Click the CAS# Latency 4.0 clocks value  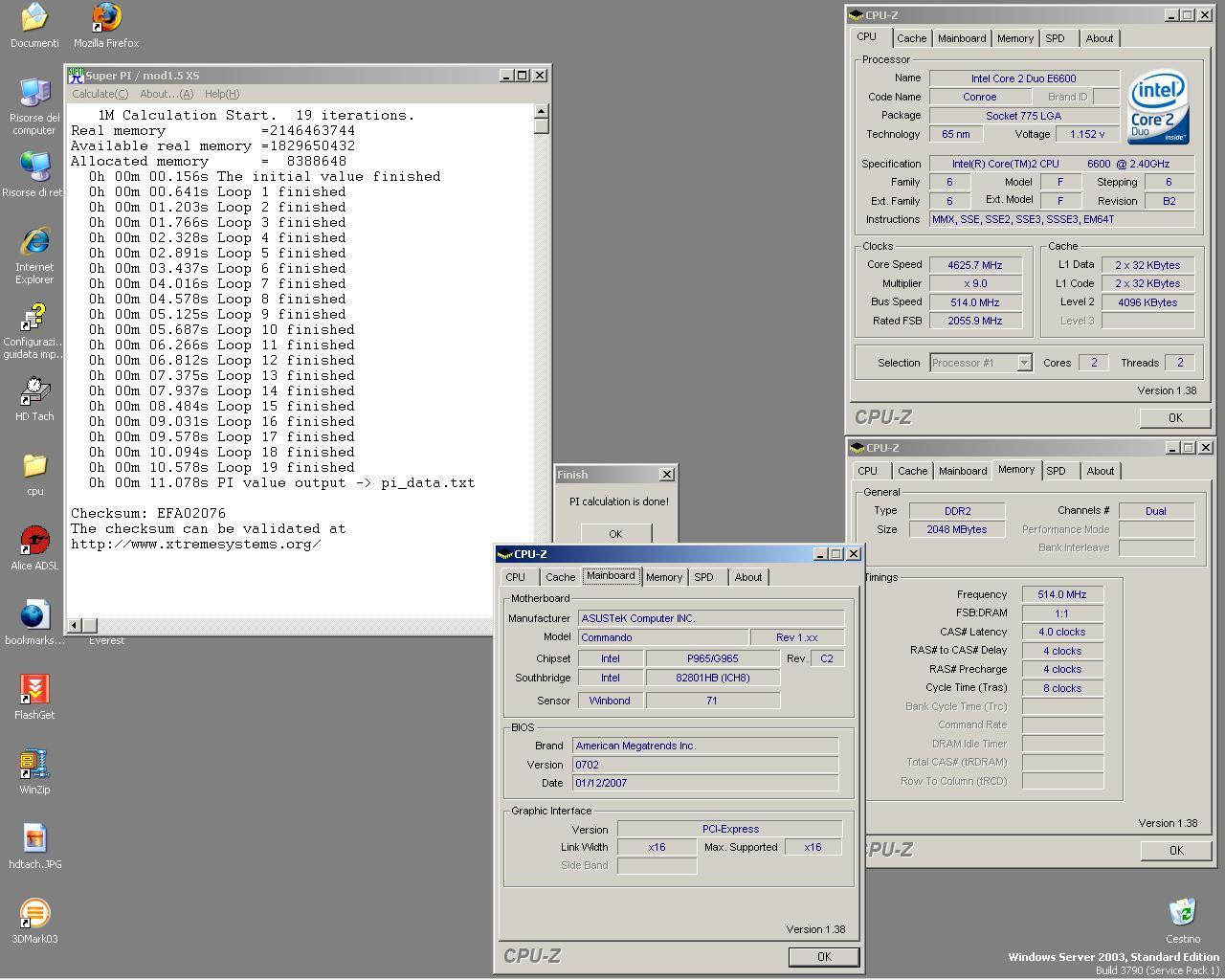coord(1061,632)
